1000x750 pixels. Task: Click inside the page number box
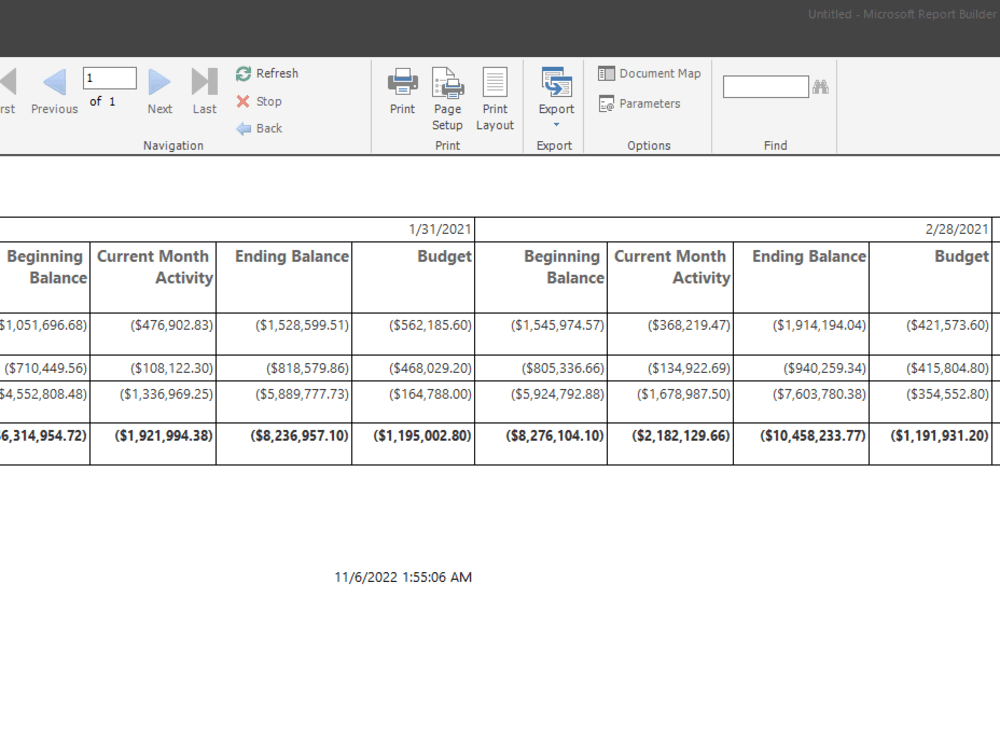point(107,77)
